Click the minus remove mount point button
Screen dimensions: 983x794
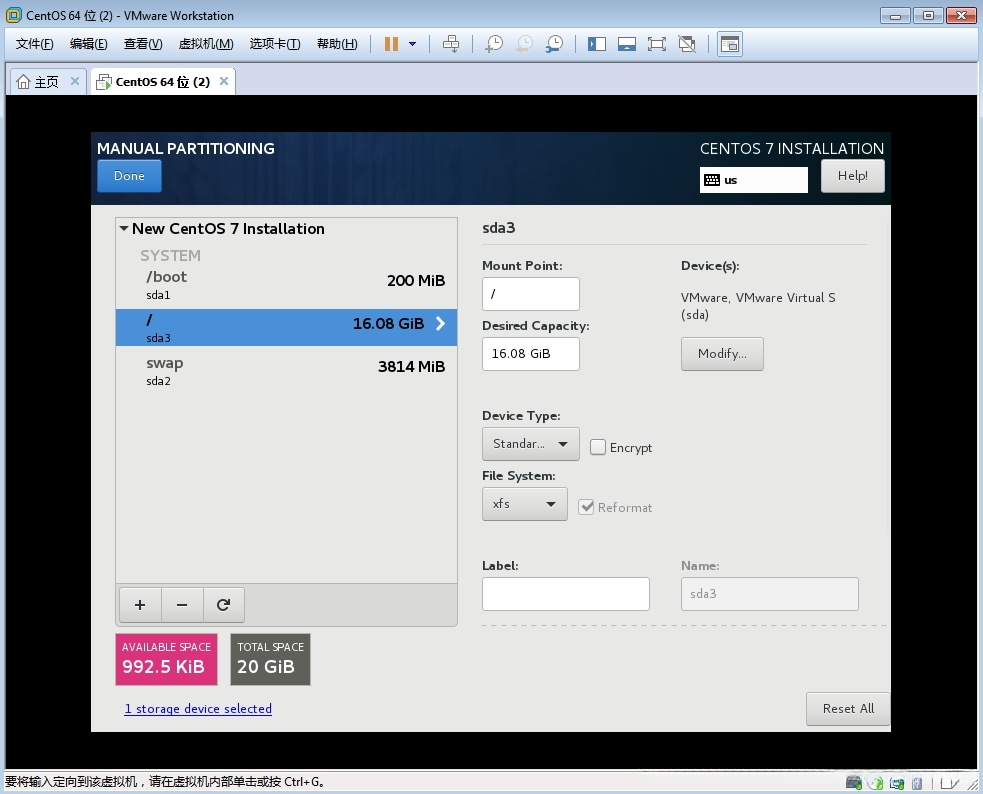click(x=182, y=605)
